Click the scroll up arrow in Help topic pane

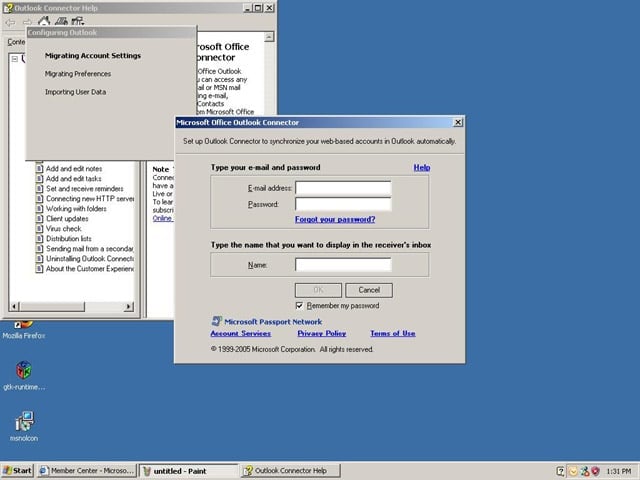pos(269,37)
